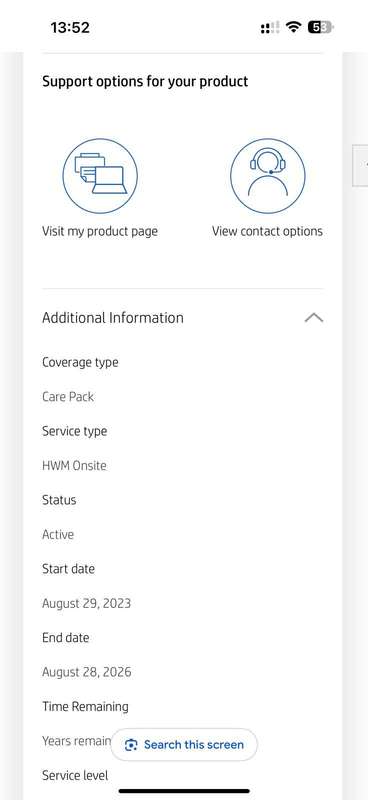The image size is (368, 800).
Task: Open the partially visible side tab at right edge
Action: [360, 165]
